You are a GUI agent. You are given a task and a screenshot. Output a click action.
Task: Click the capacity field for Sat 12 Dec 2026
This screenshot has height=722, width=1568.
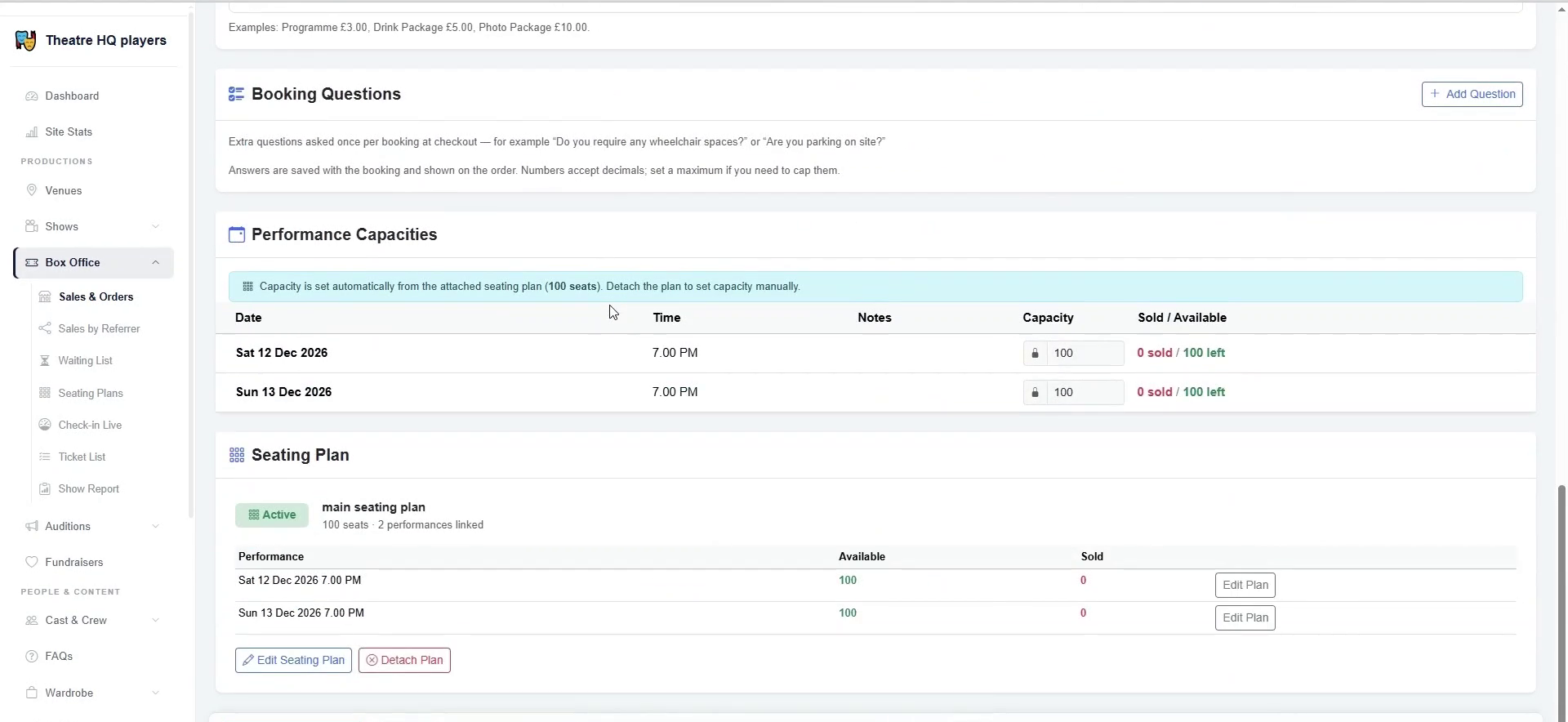[1085, 353]
